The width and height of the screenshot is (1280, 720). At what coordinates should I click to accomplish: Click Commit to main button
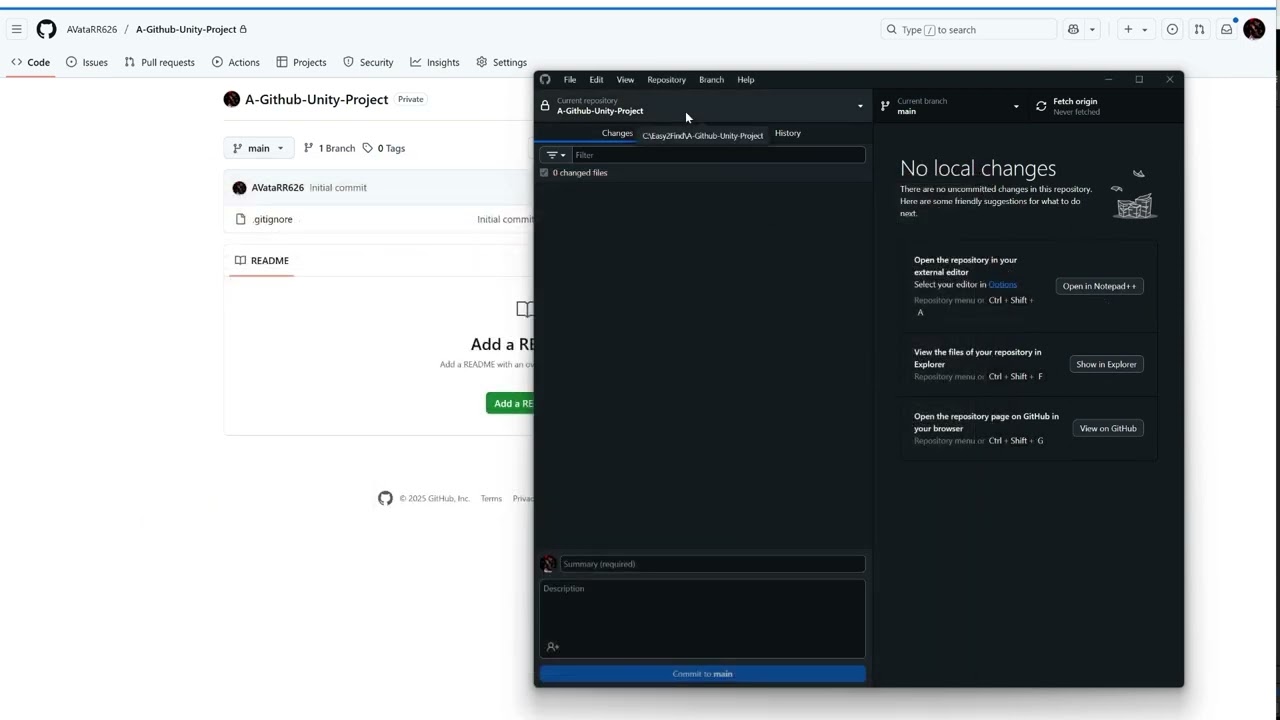[702, 674]
